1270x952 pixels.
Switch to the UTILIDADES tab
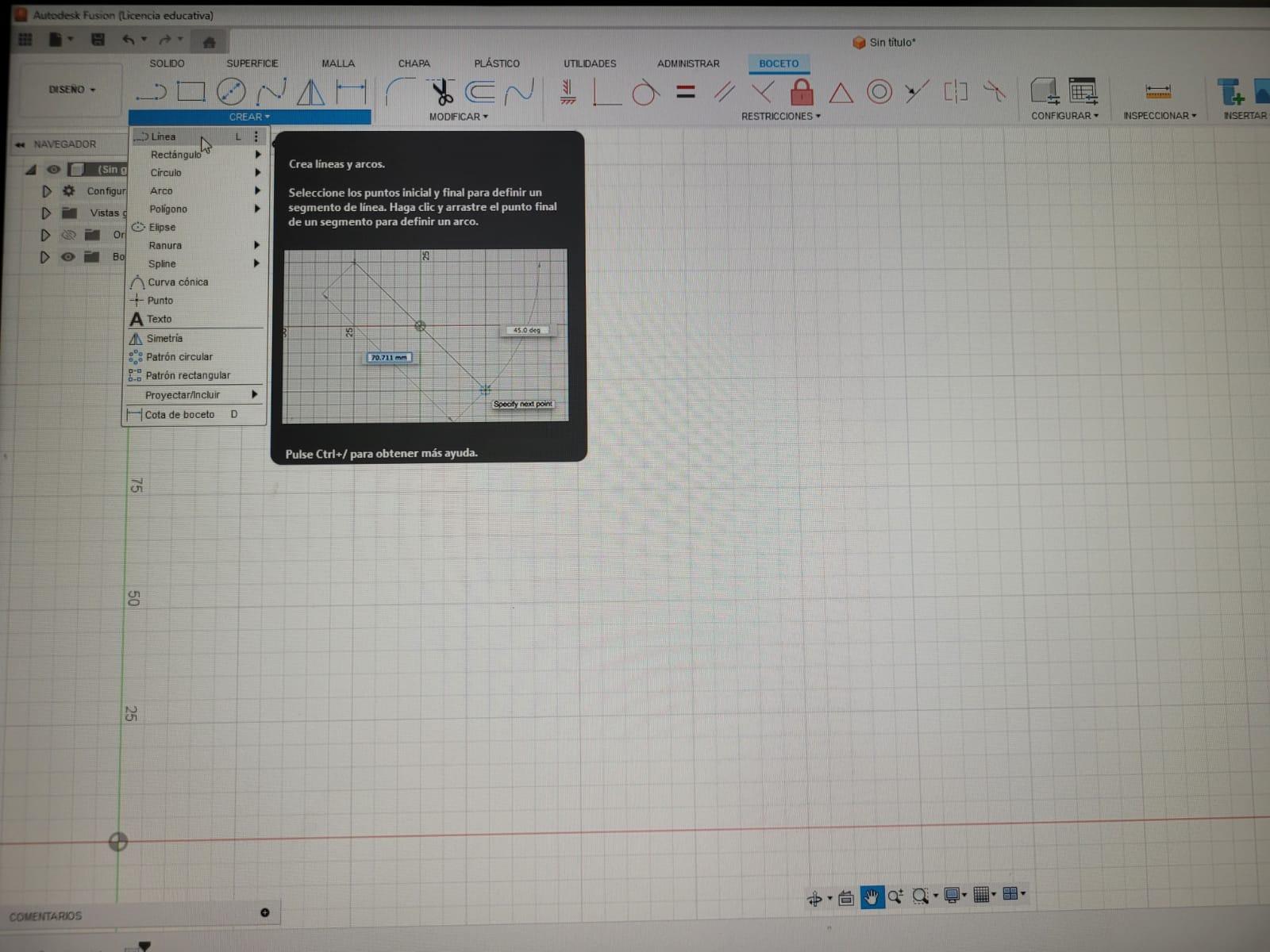click(x=590, y=63)
